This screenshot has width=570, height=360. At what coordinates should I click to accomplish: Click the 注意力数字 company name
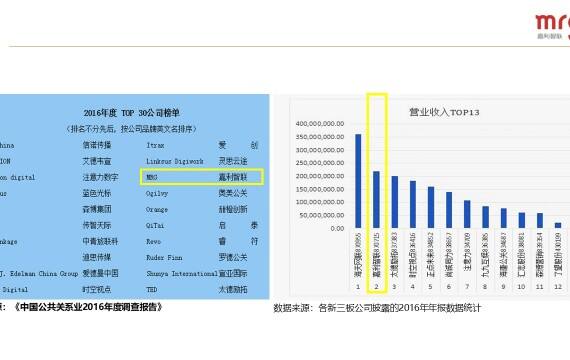pyautogui.click(x=100, y=177)
